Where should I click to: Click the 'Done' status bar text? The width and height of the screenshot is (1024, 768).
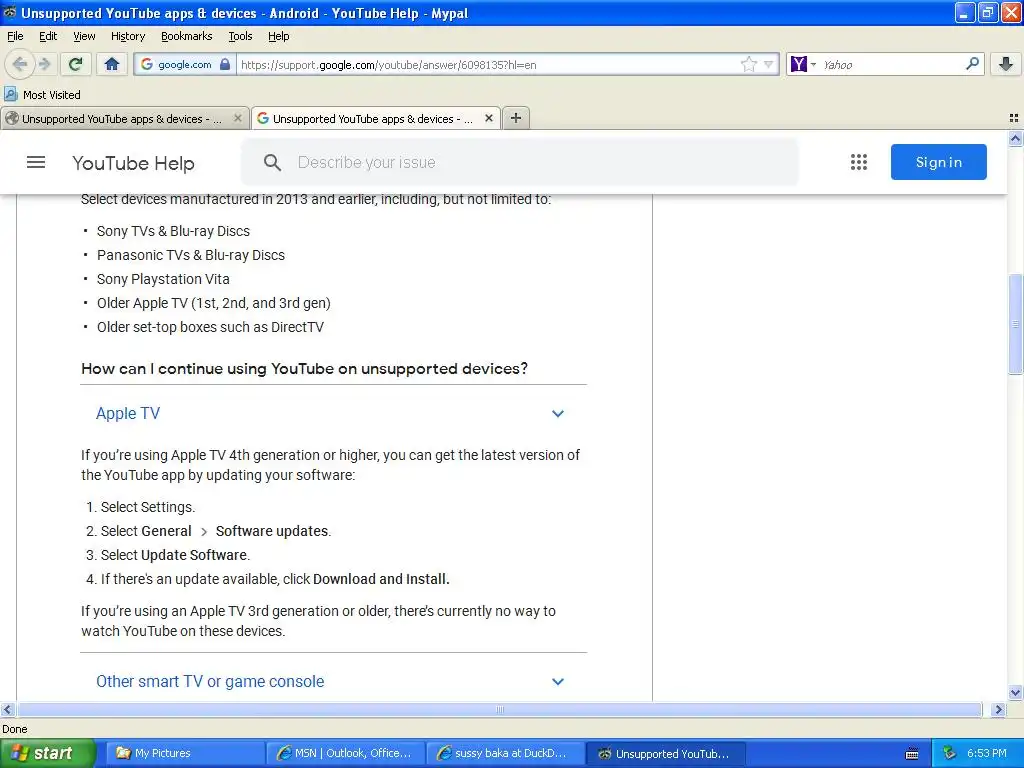coord(14,729)
